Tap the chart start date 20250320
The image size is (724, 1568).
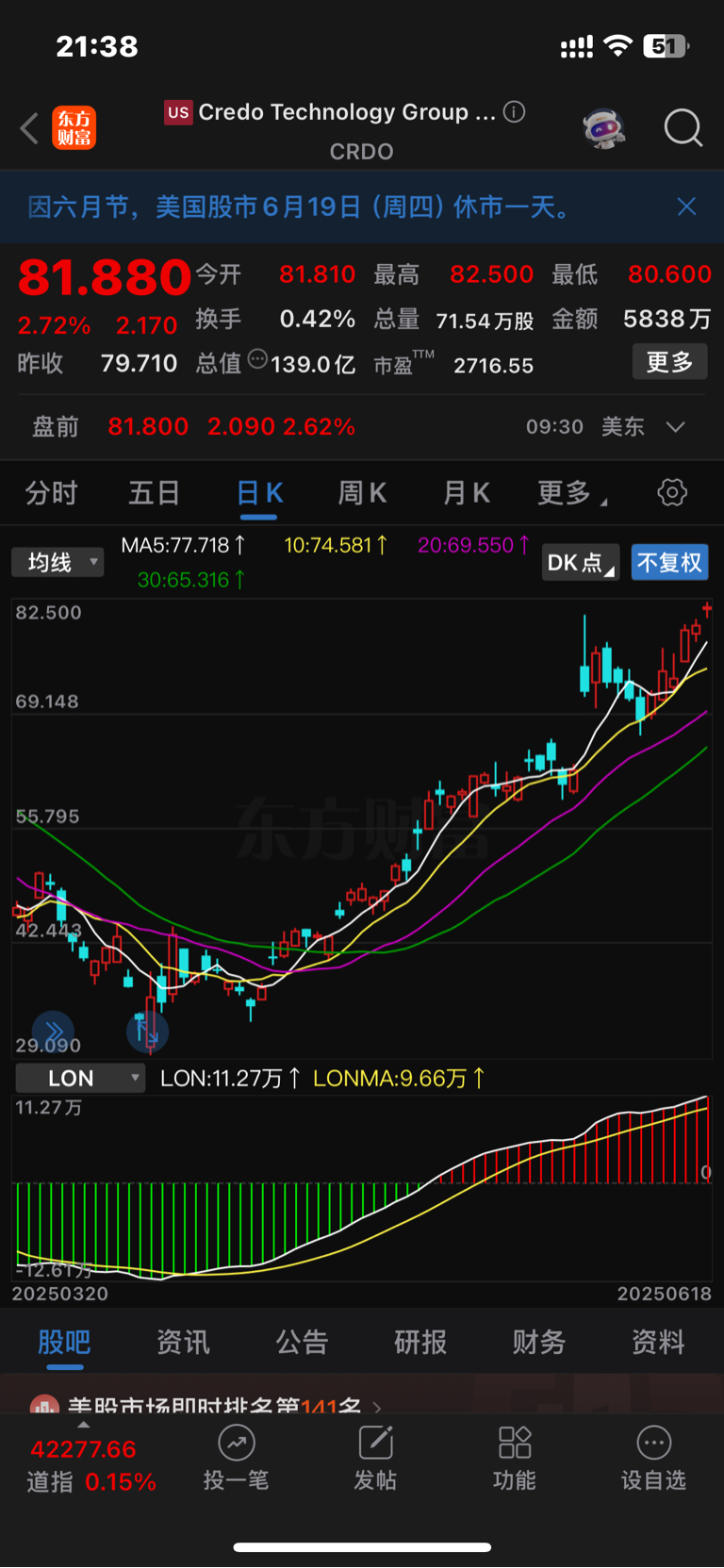point(60,1294)
